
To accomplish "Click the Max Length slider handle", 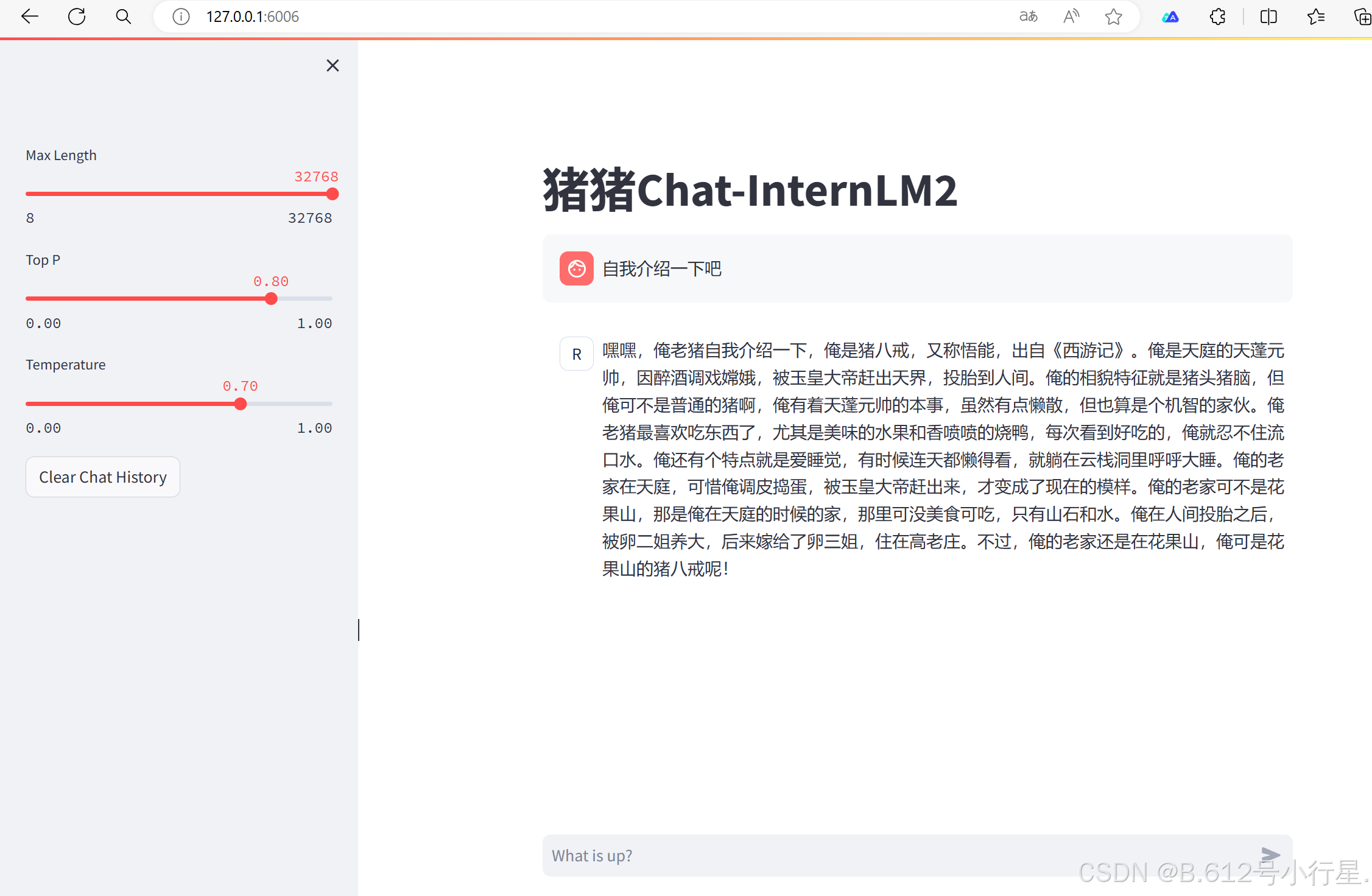I will point(332,194).
